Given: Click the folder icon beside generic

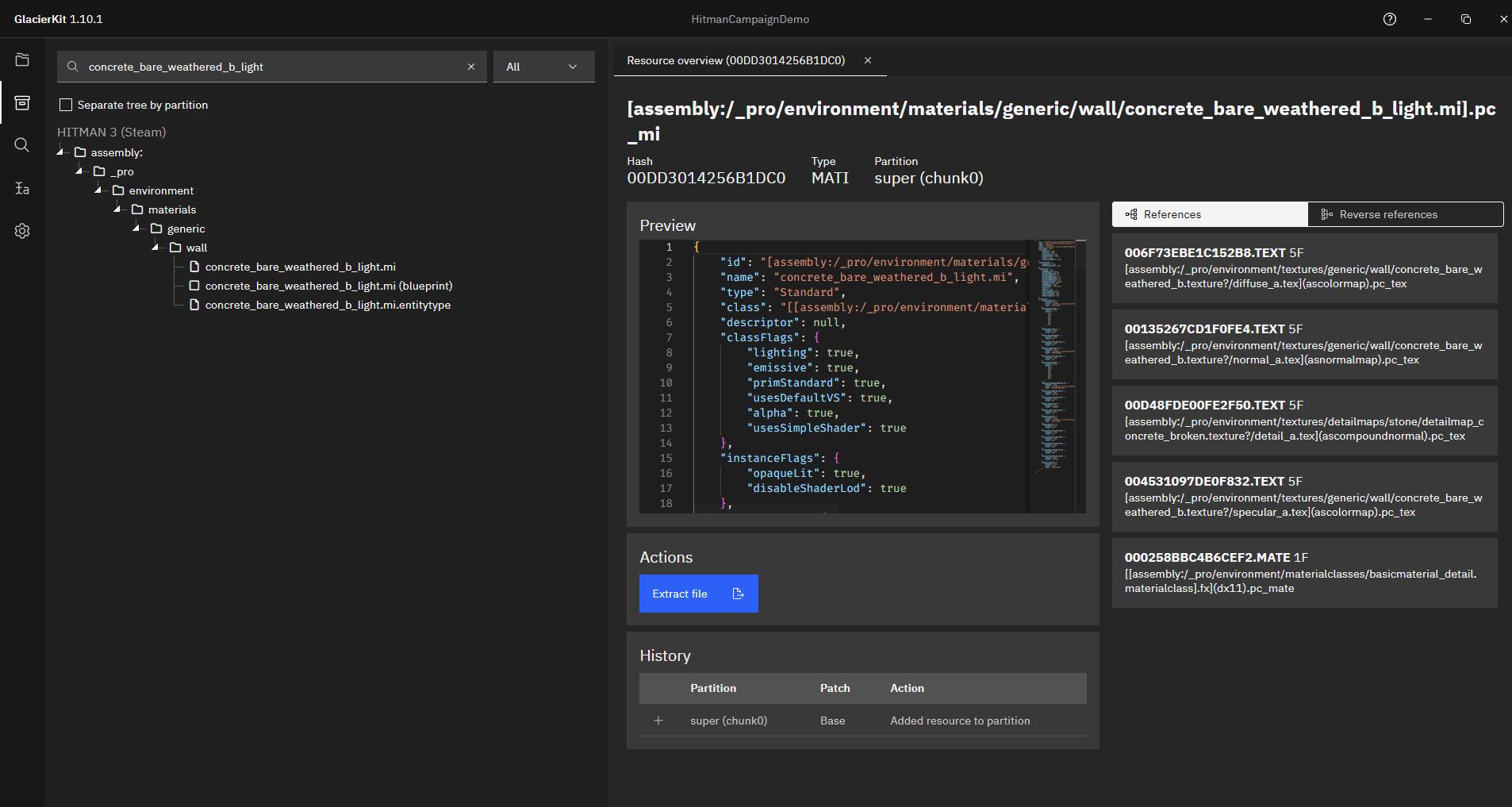Looking at the screenshot, I should [156, 229].
